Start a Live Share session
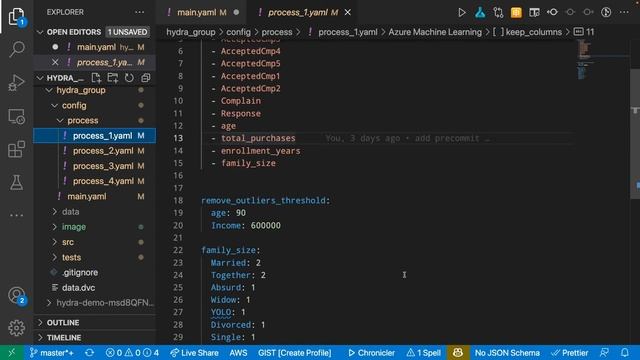The image size is (640, 360). point(194,353)
